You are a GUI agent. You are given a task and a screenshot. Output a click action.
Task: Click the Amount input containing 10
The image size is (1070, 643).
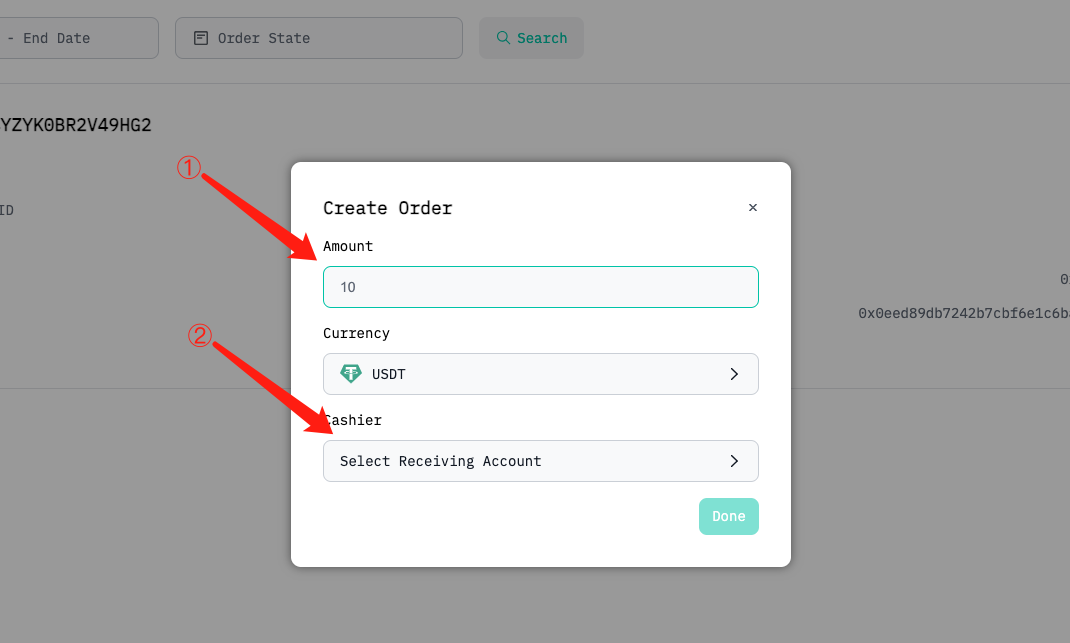tap(540, 287)
